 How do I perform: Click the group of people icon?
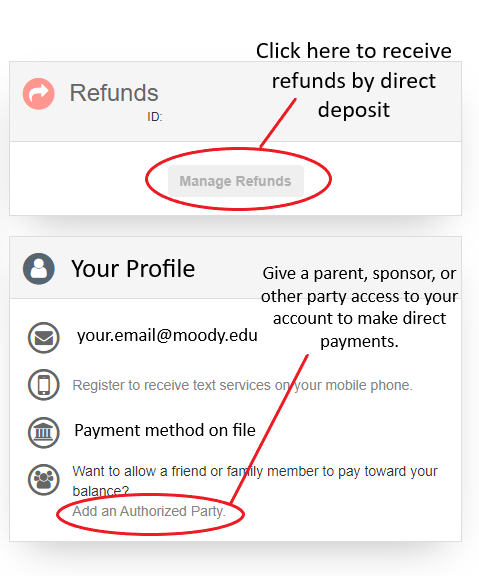coord(44,479)
